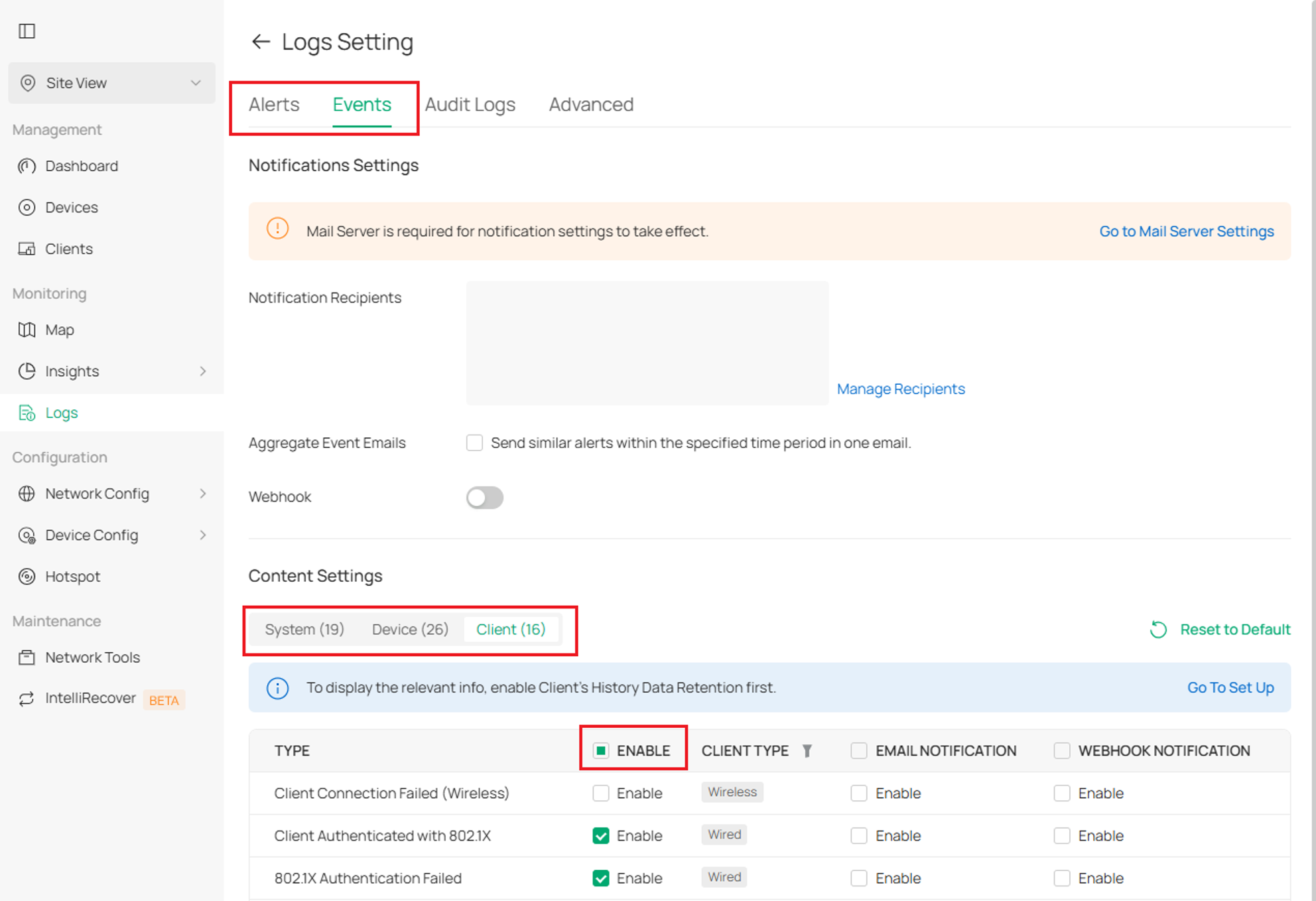The width and height of the screenshot is (1316, 901).
Task: Switch to the Alerts tab
Action: [x=274, y=104]
